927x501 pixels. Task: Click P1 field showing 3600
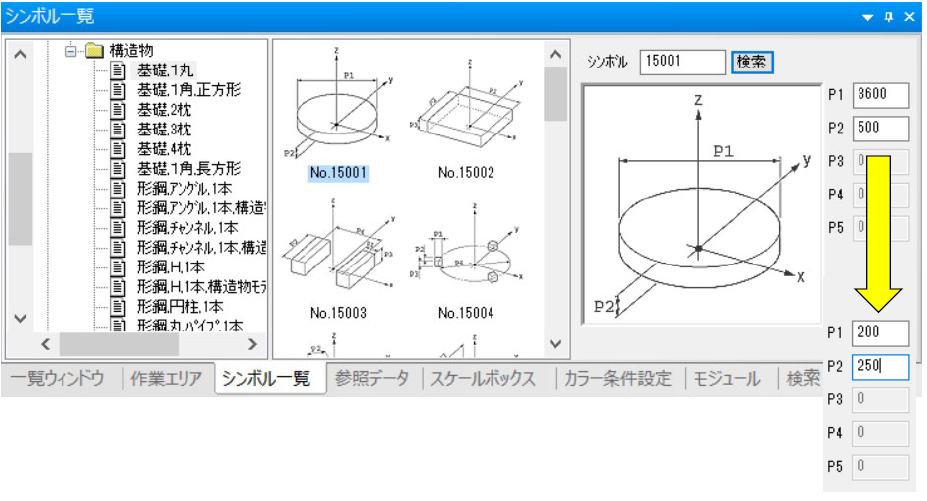tap(880, 95)
